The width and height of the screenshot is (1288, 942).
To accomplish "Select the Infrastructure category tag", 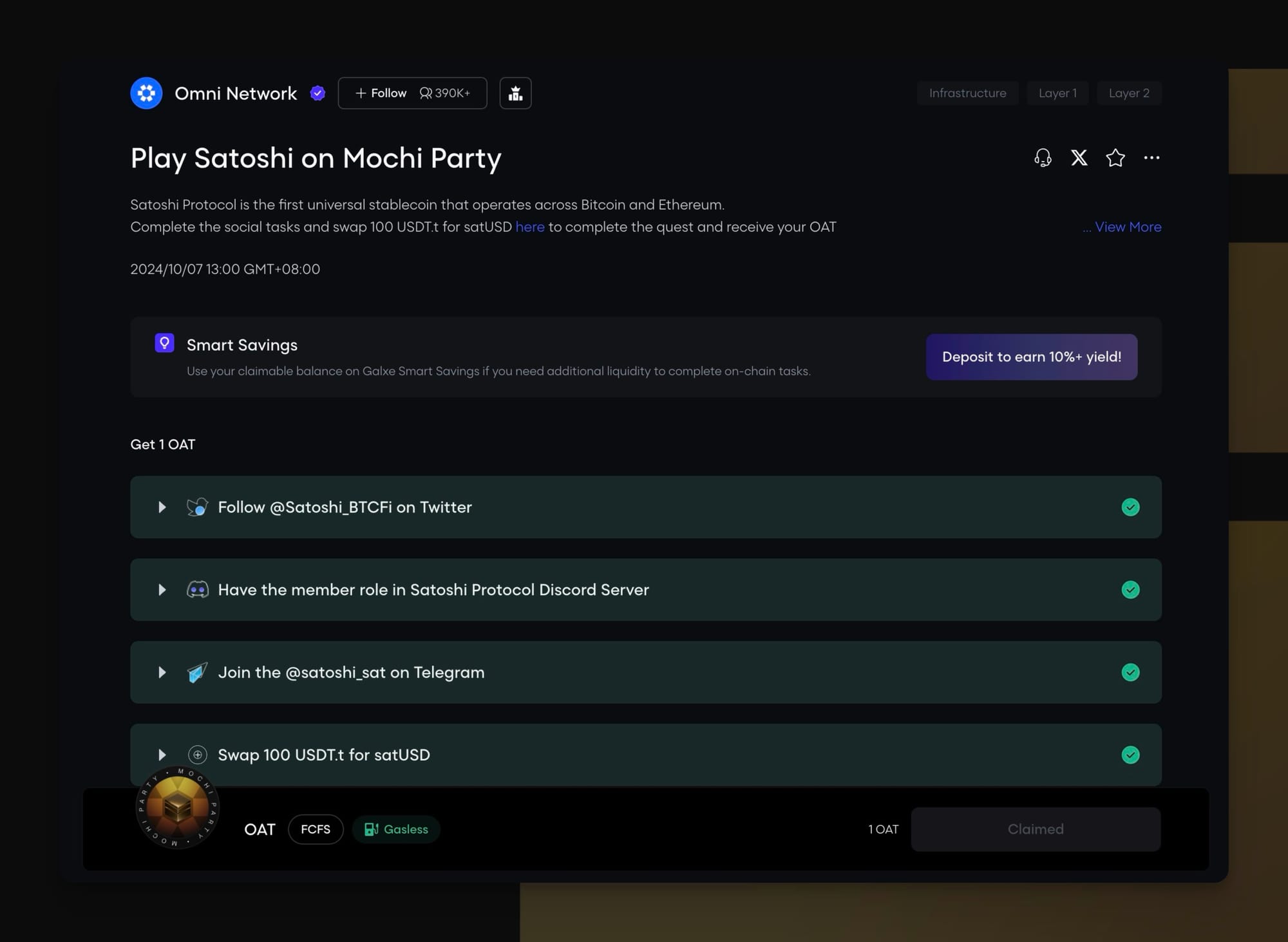I will point(967,93).
